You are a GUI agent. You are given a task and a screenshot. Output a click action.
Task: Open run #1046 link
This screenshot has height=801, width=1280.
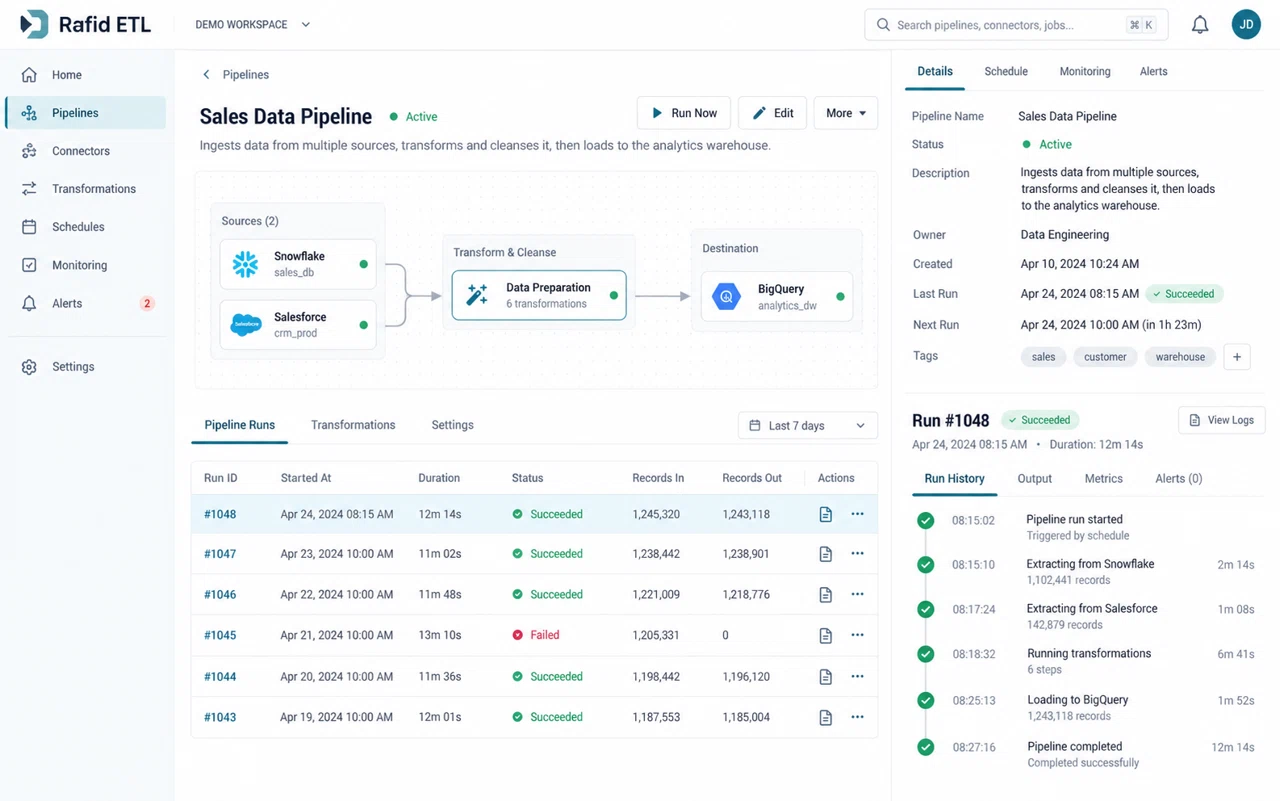(220, 595)
